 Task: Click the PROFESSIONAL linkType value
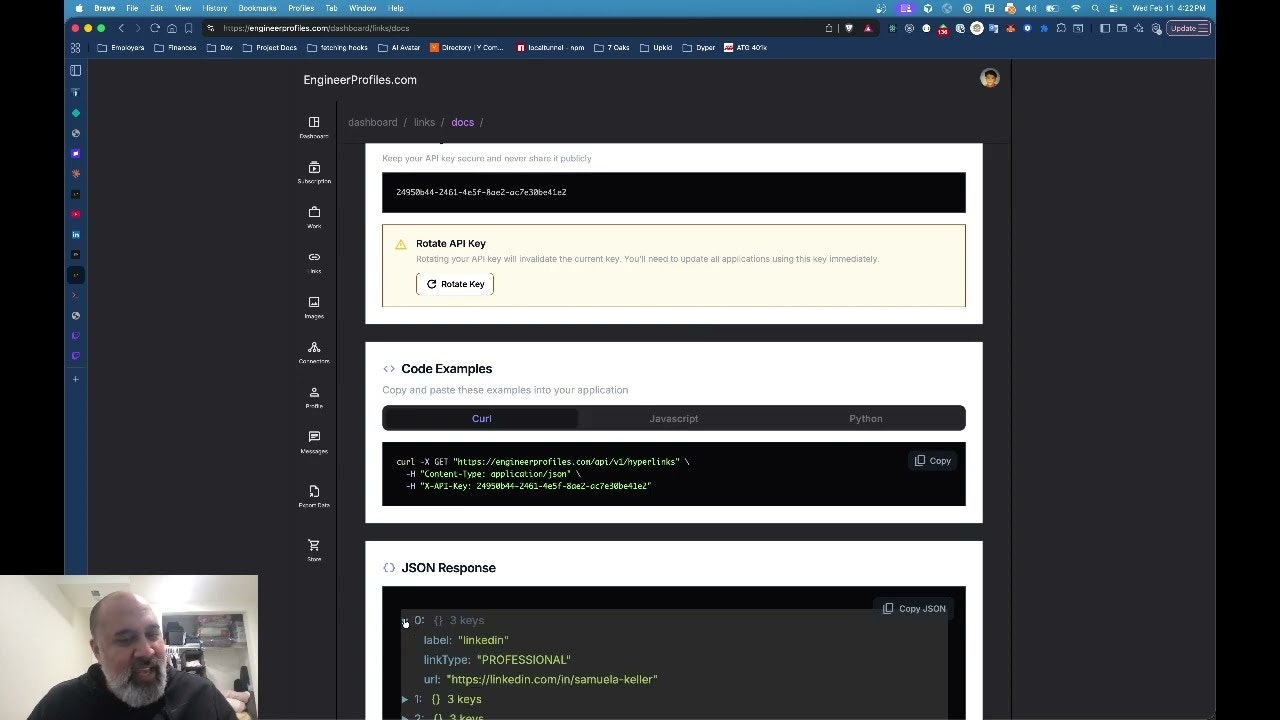[x=524, y=660]
